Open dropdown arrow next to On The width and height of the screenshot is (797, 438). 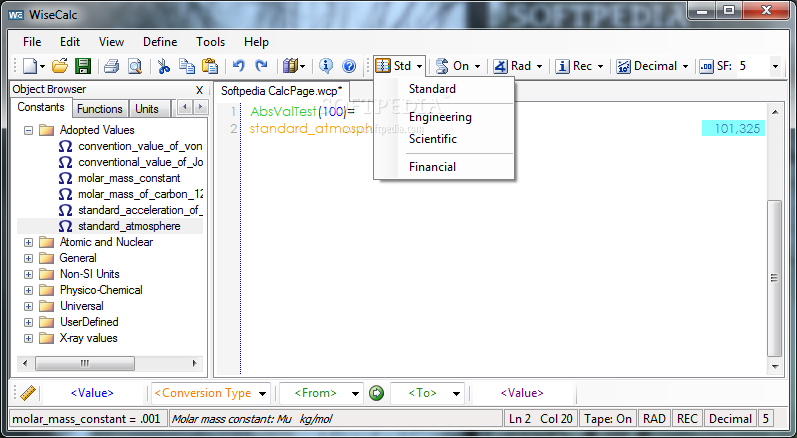(477, 67)
